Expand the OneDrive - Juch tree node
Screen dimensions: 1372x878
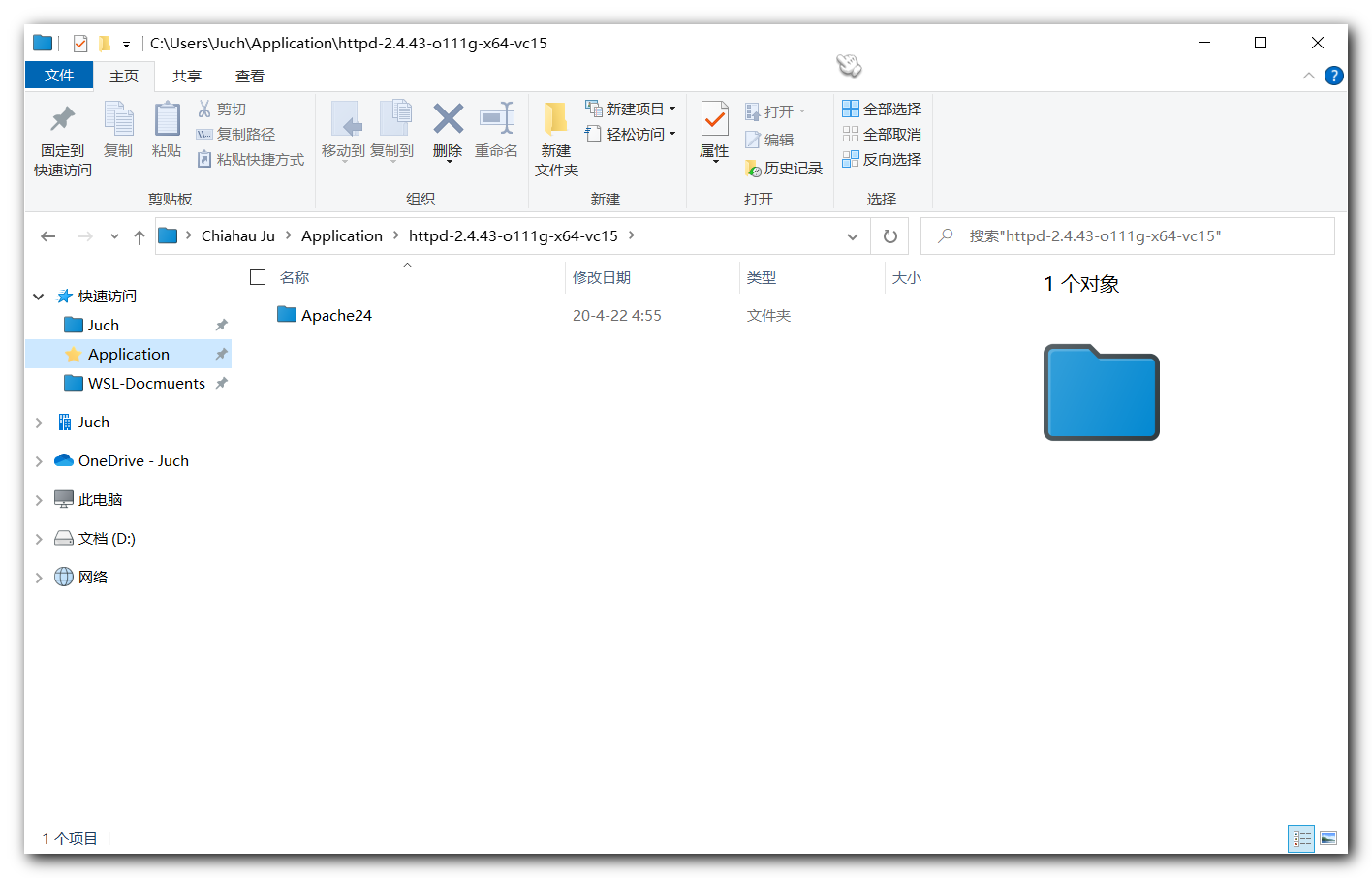[x=39, y=461]
